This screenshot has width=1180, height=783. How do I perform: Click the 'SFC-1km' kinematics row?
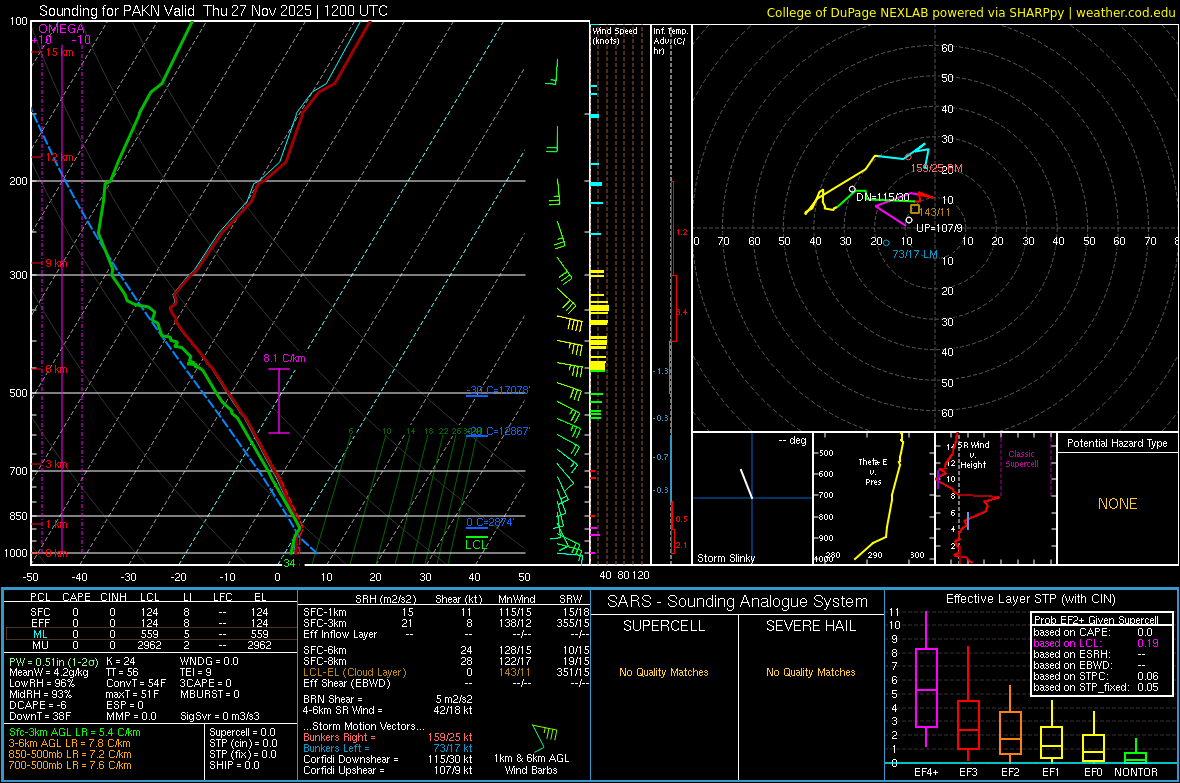446,612
